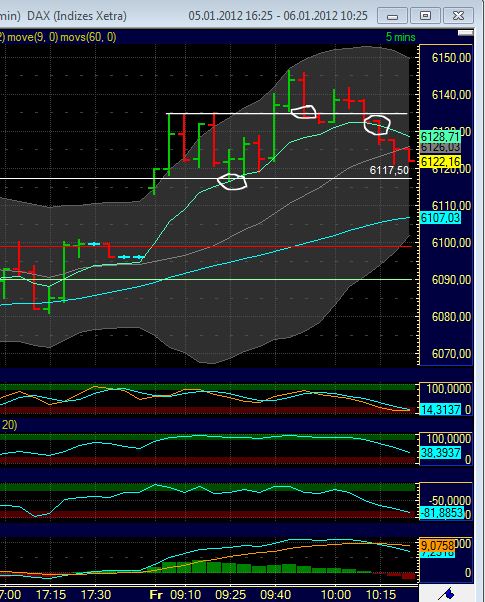Click the cyan 6107,03 moving average tag
485x602 pixels.
point(440,218)
